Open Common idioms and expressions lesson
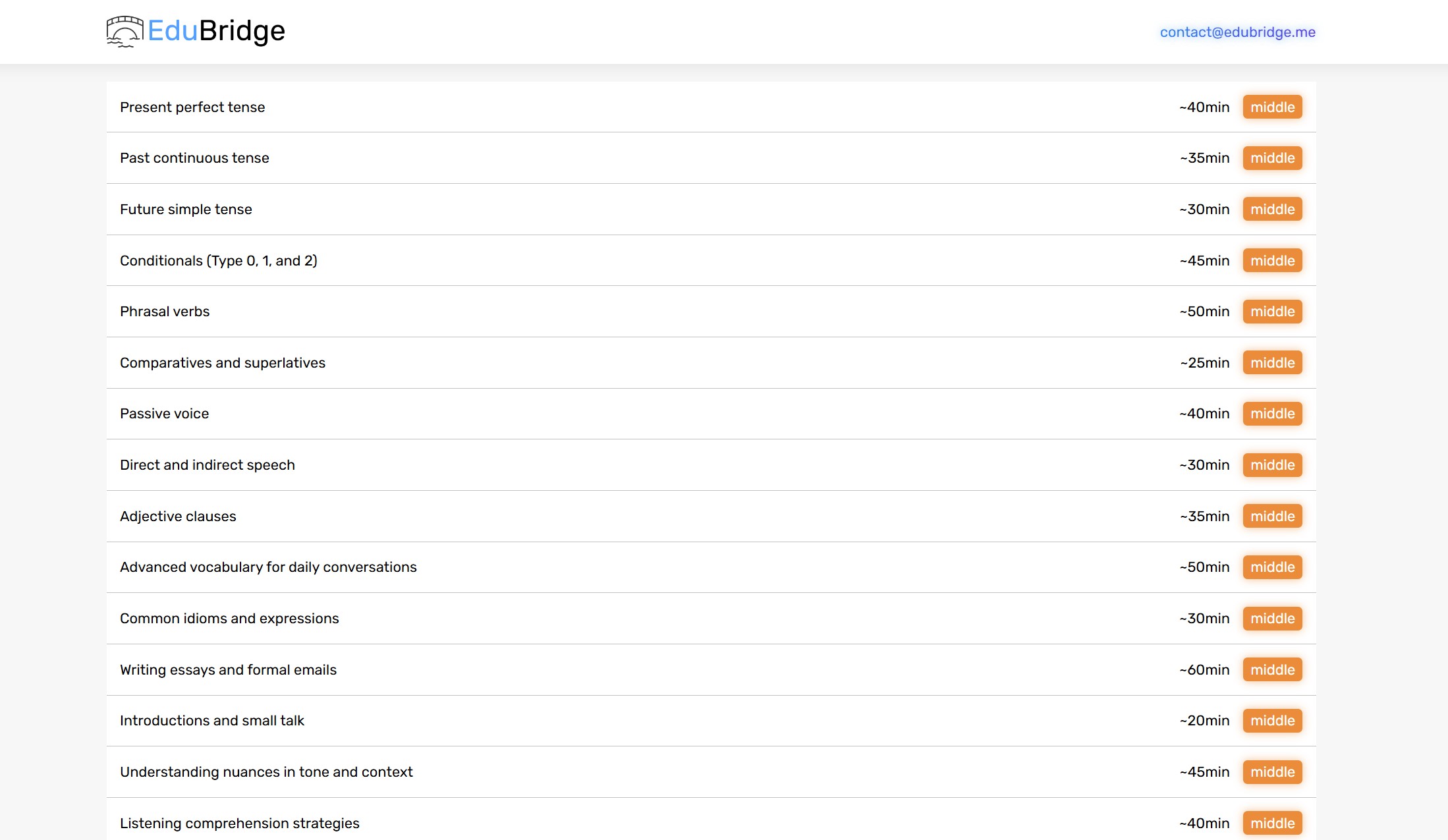This screenshot has height=840, width=1448. (x=229, y=619)
